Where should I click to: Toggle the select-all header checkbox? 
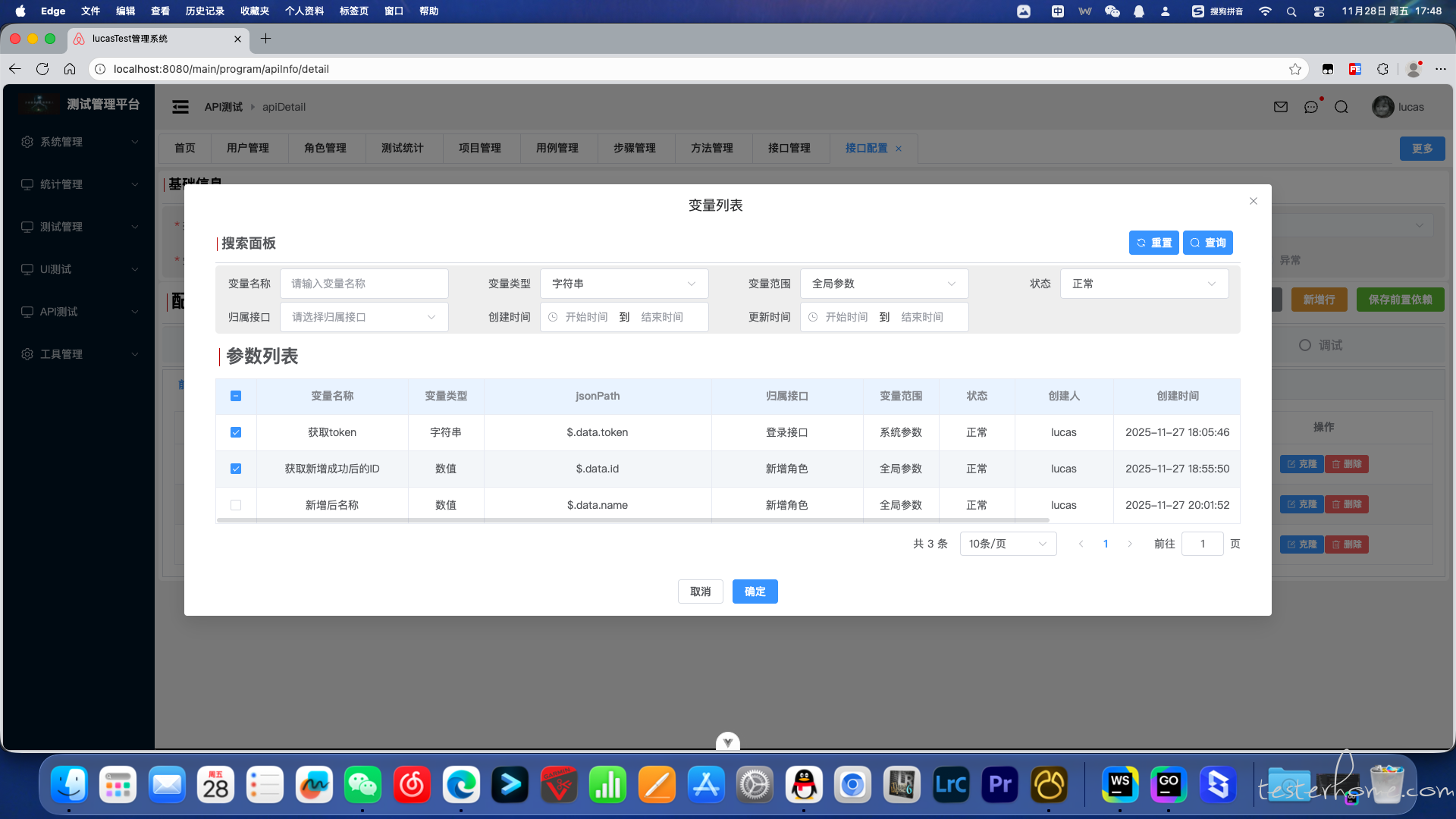pos(236,396)
